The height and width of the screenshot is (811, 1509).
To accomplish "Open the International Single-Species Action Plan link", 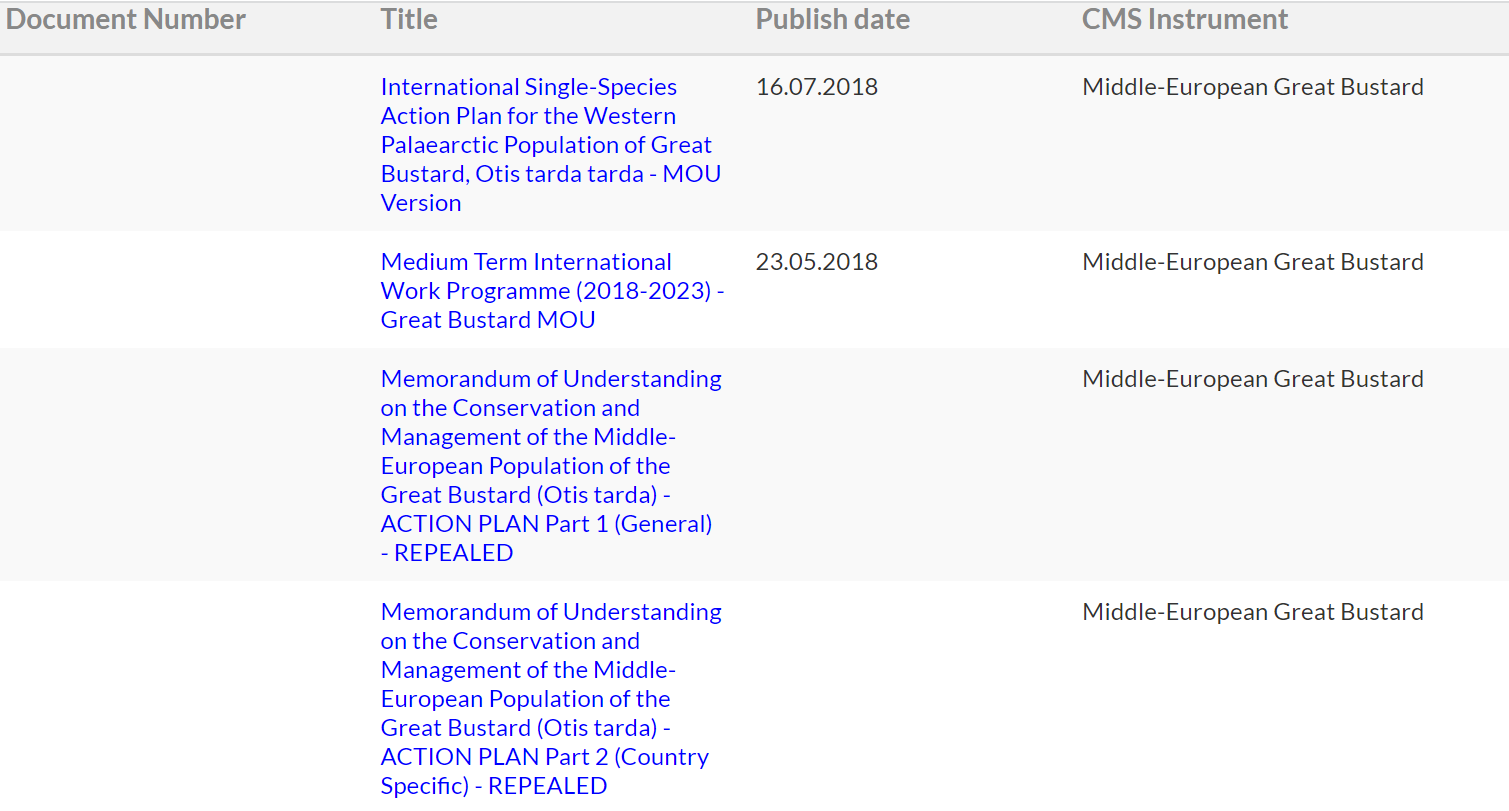I will (551, 144).
